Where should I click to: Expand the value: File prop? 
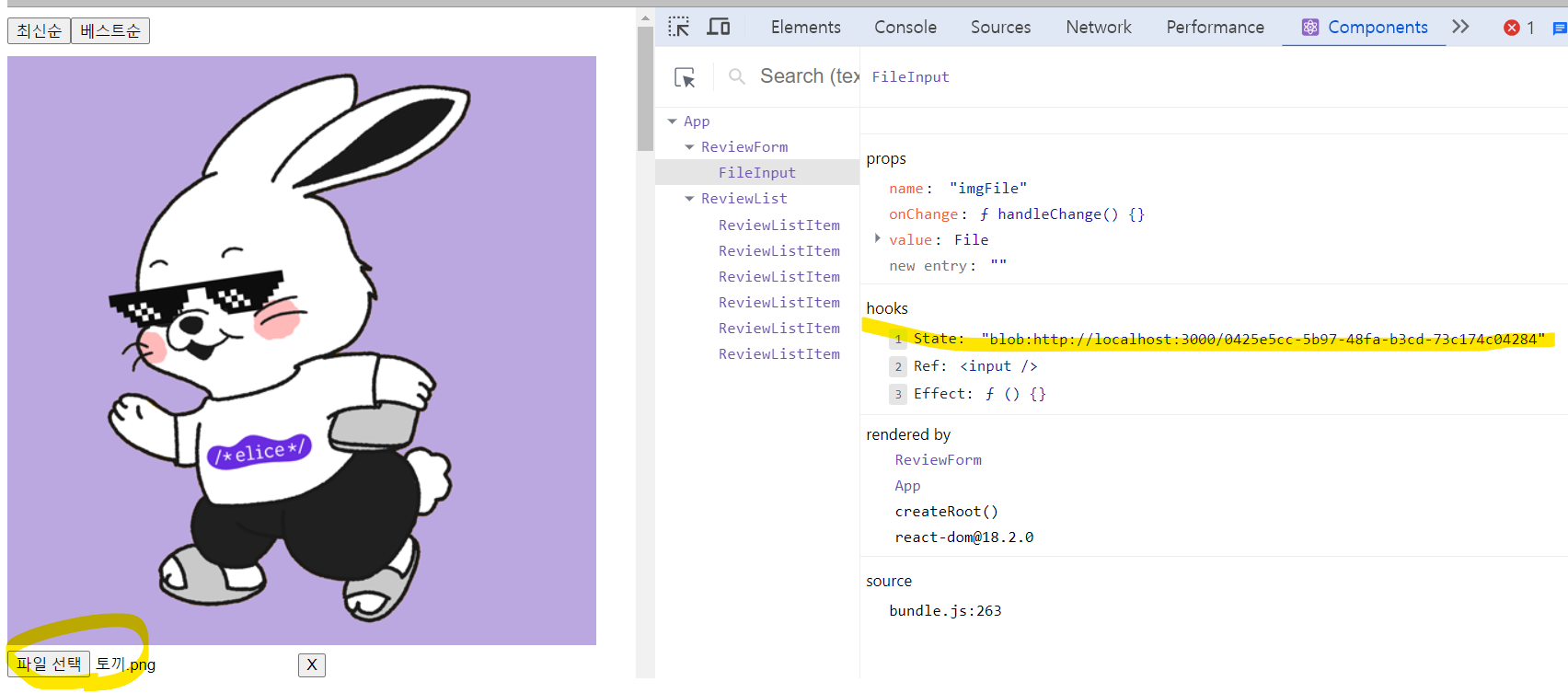(x=877, y=238)
